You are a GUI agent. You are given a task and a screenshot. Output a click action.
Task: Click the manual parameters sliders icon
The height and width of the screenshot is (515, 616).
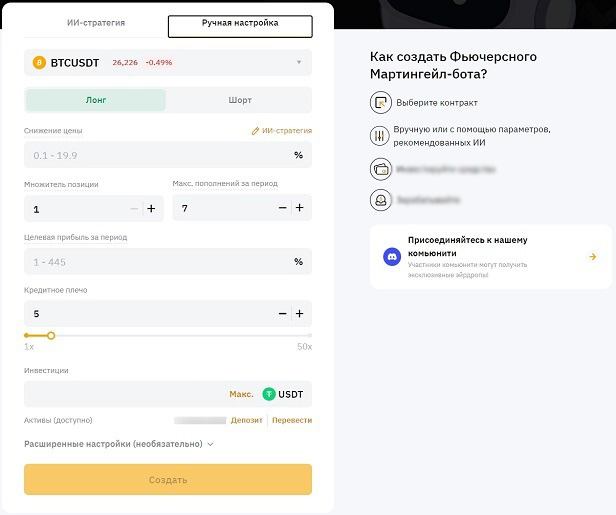[x=380, y=136]
